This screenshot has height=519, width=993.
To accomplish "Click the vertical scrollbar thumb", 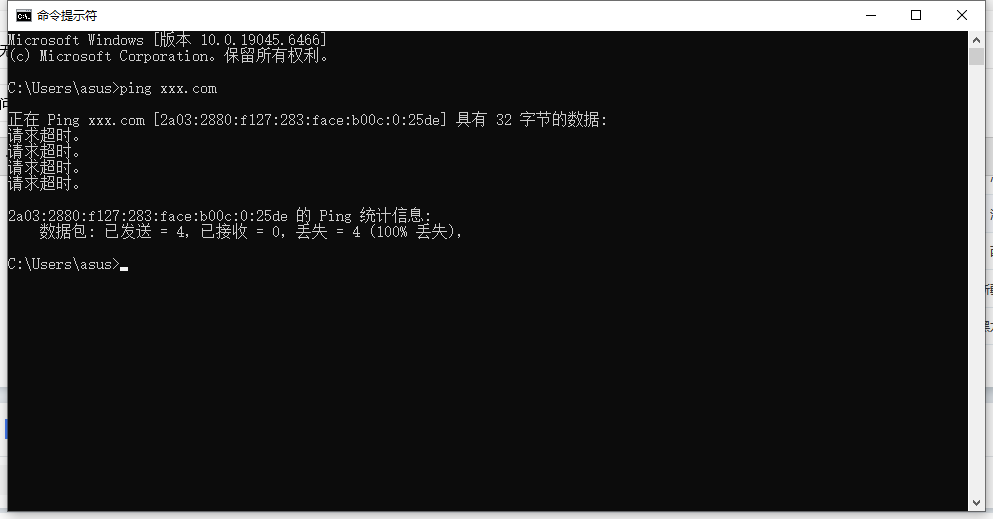I will (976, 56).
